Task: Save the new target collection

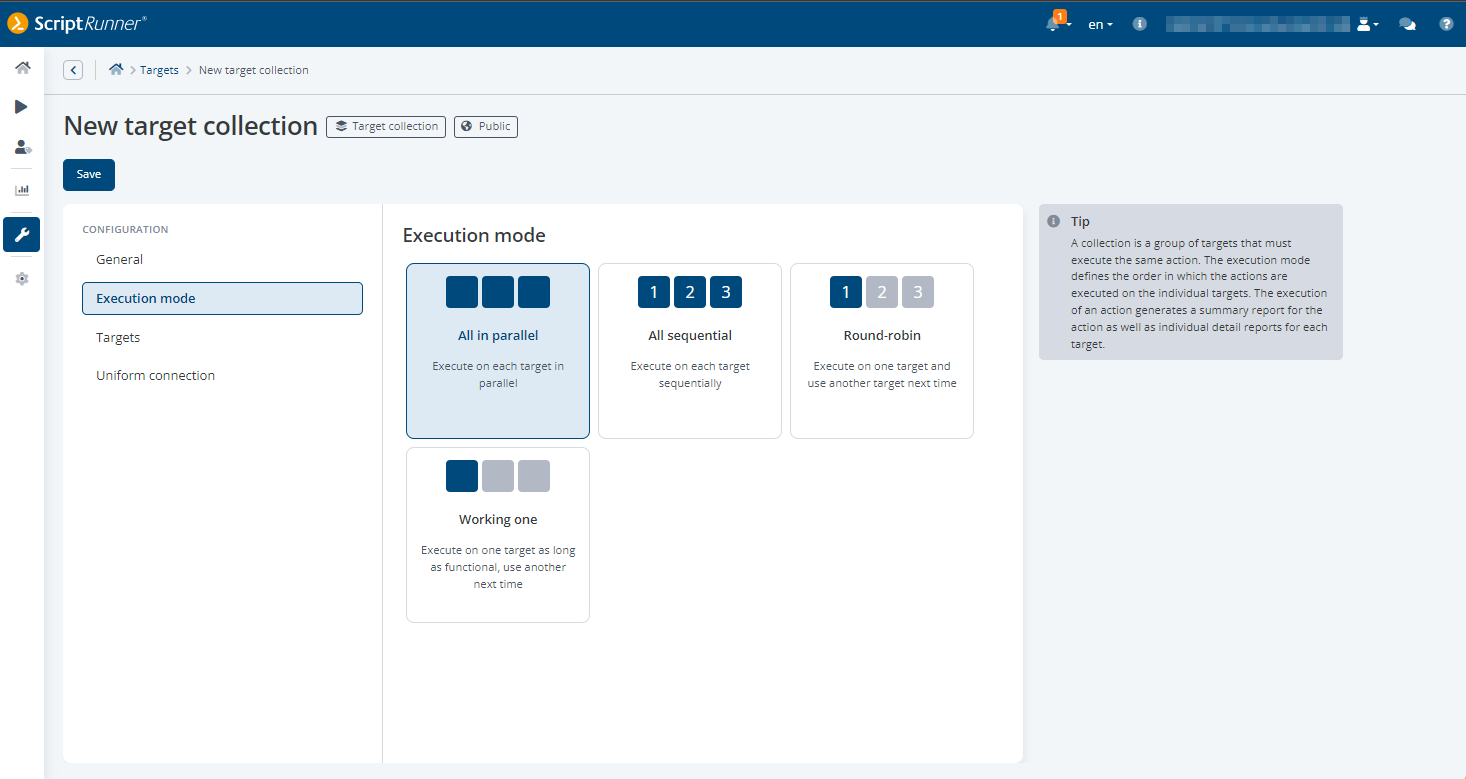Action: [x=89, y=175]
